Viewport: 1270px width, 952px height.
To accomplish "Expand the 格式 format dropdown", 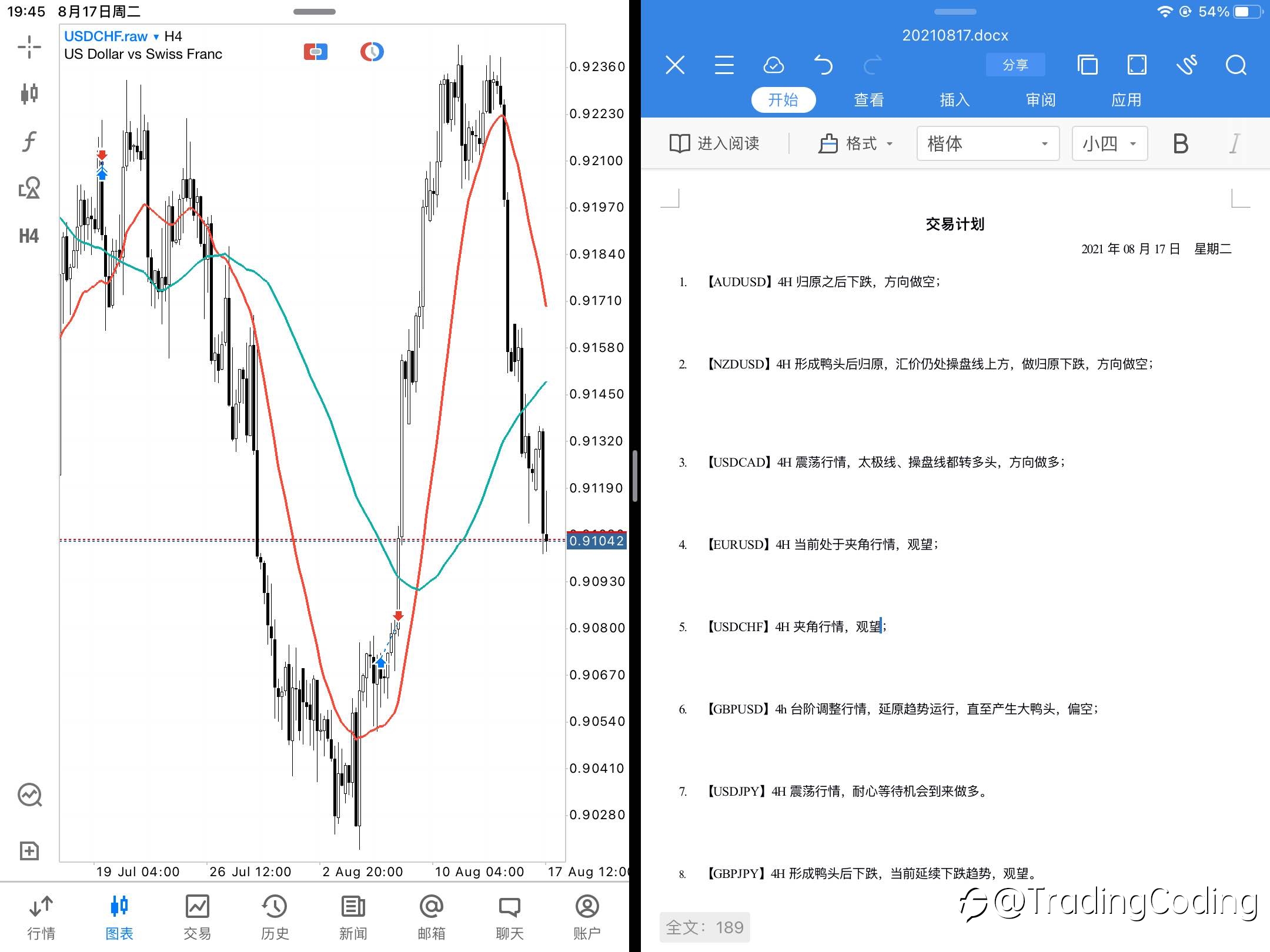I will [855, 143].
